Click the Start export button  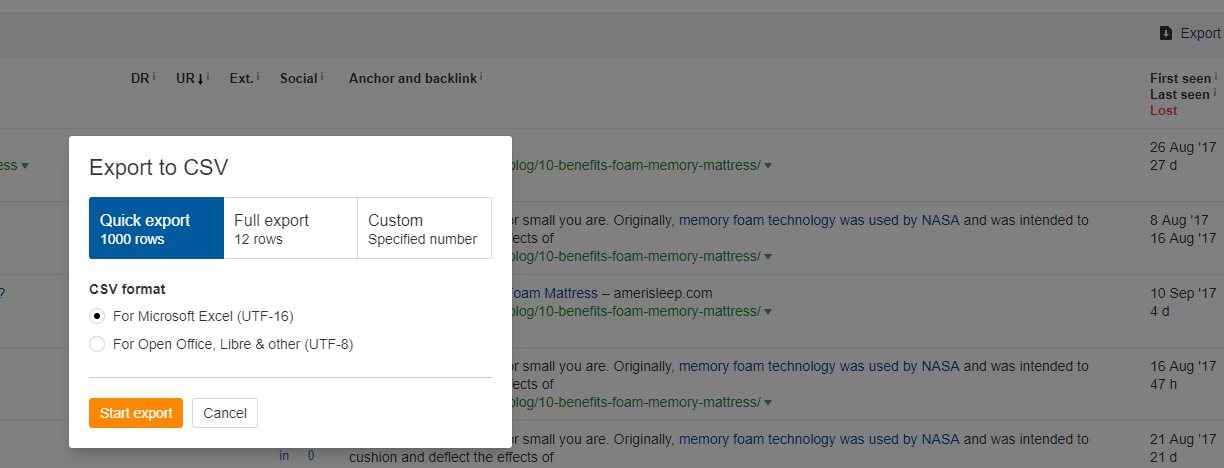pyautogui.click(x=136, y=413)
